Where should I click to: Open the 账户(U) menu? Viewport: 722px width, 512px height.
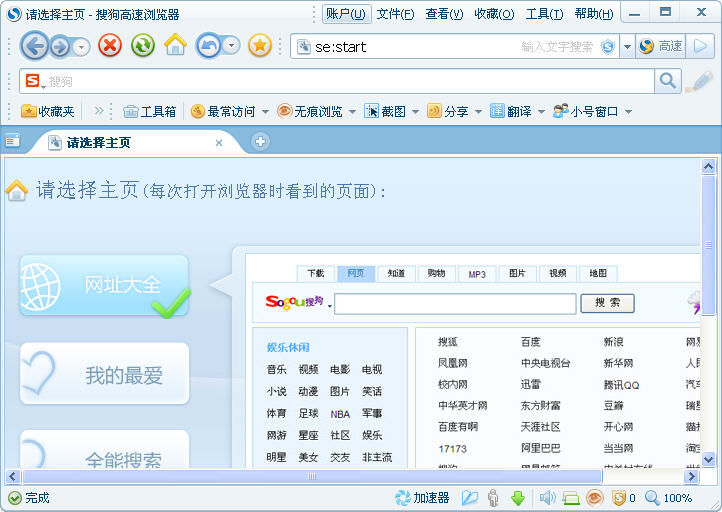coord(345,14)
